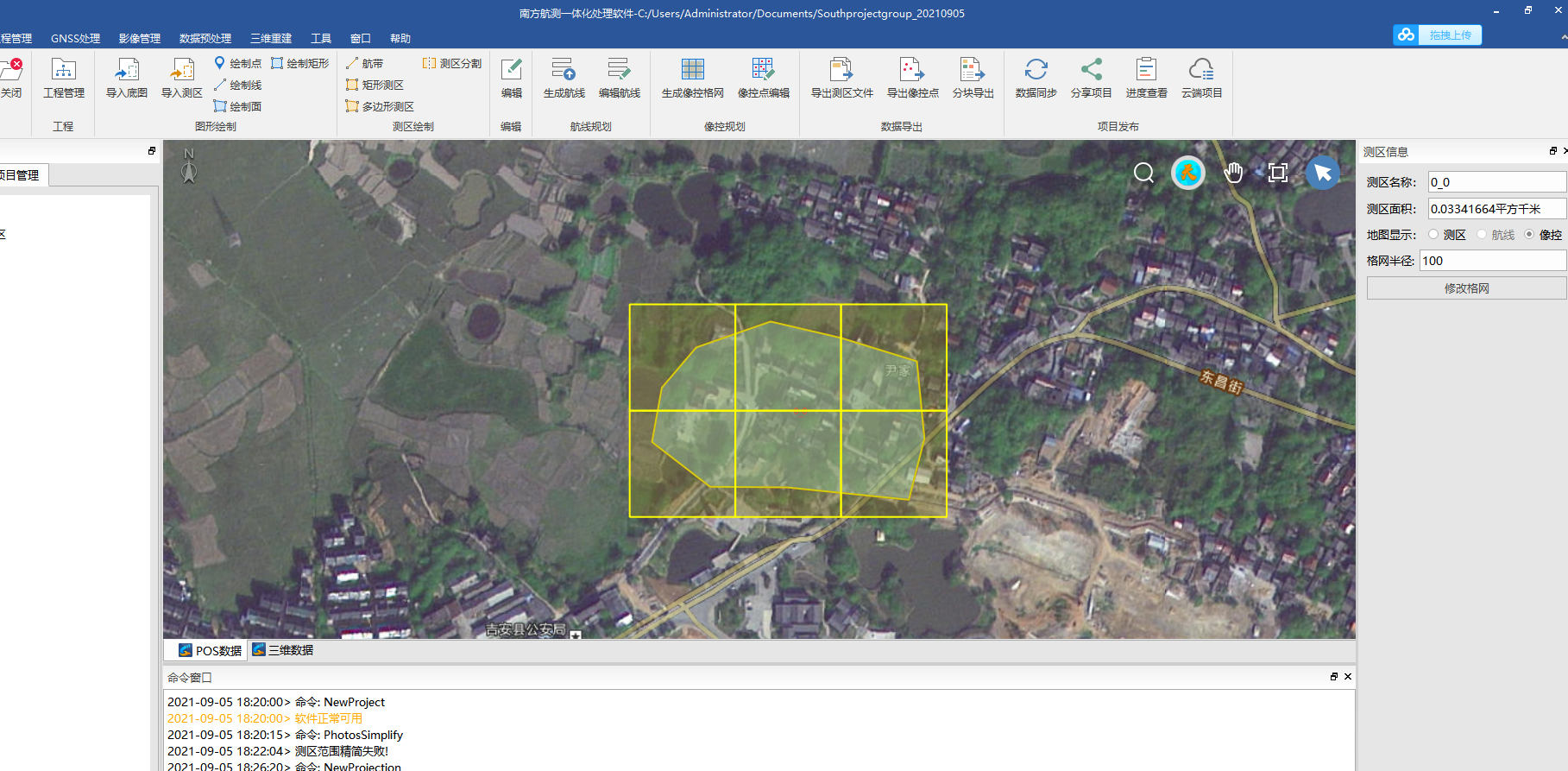
Task: Open the 云端项目 cloud project icon
Action: click(1201, 71)
